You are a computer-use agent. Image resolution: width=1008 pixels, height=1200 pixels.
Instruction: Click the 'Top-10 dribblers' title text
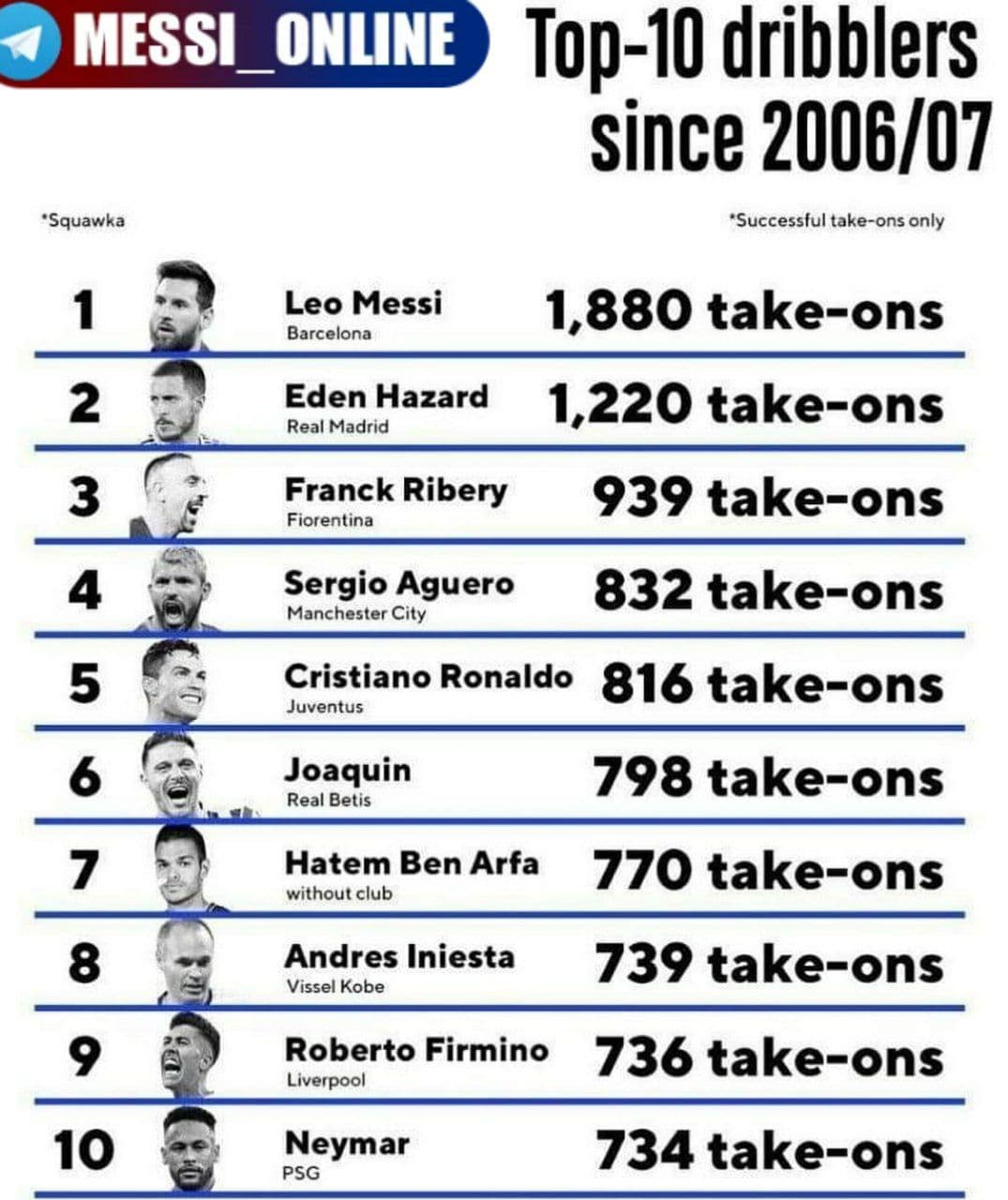pos(753,47)
